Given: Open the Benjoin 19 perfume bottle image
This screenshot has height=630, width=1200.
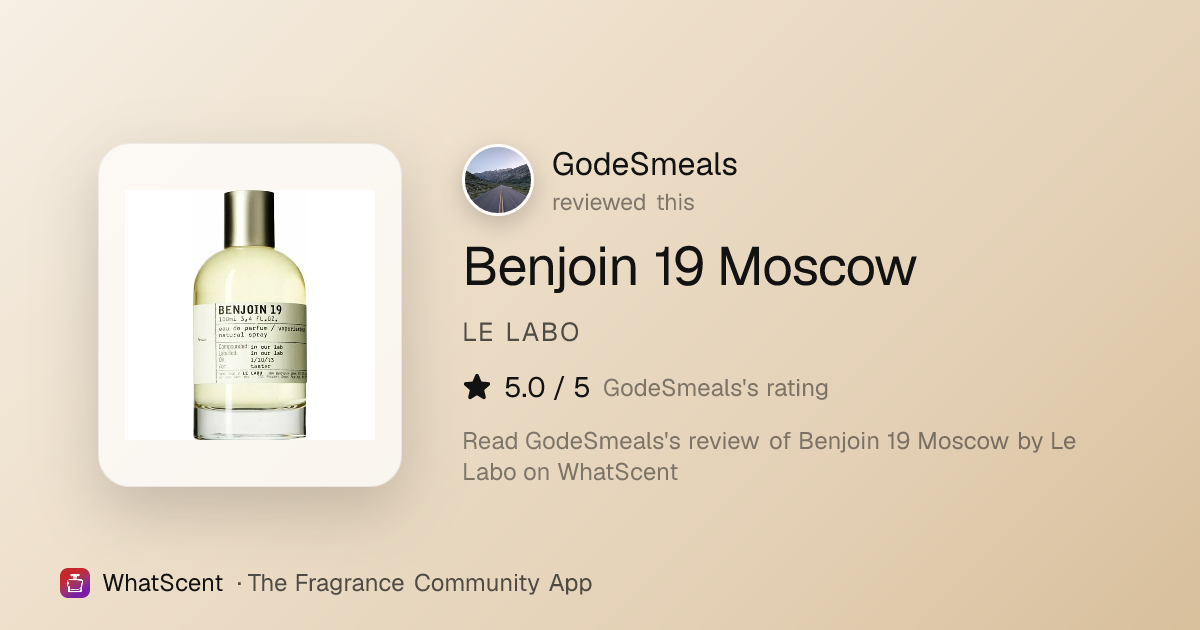Looking at the screenshot, I should [x=250, y=315].
